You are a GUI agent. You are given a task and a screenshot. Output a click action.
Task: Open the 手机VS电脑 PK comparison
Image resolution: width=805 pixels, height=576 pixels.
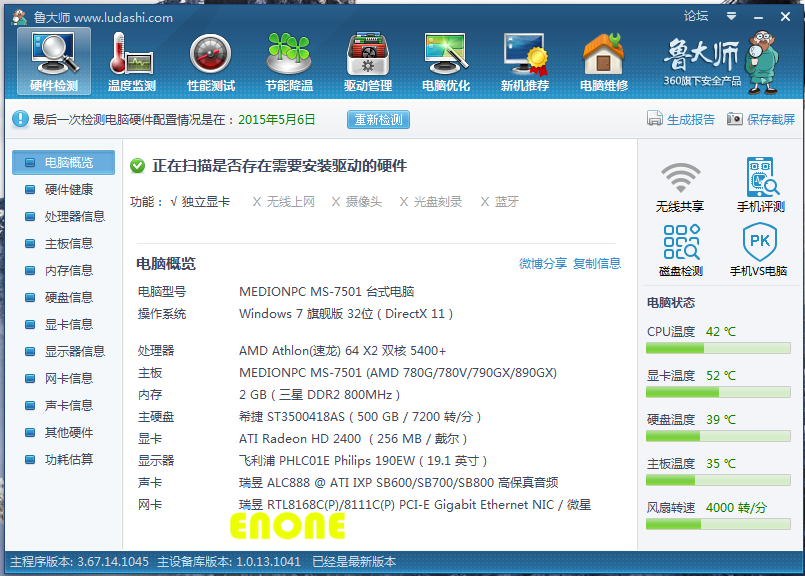coord(759,249)
